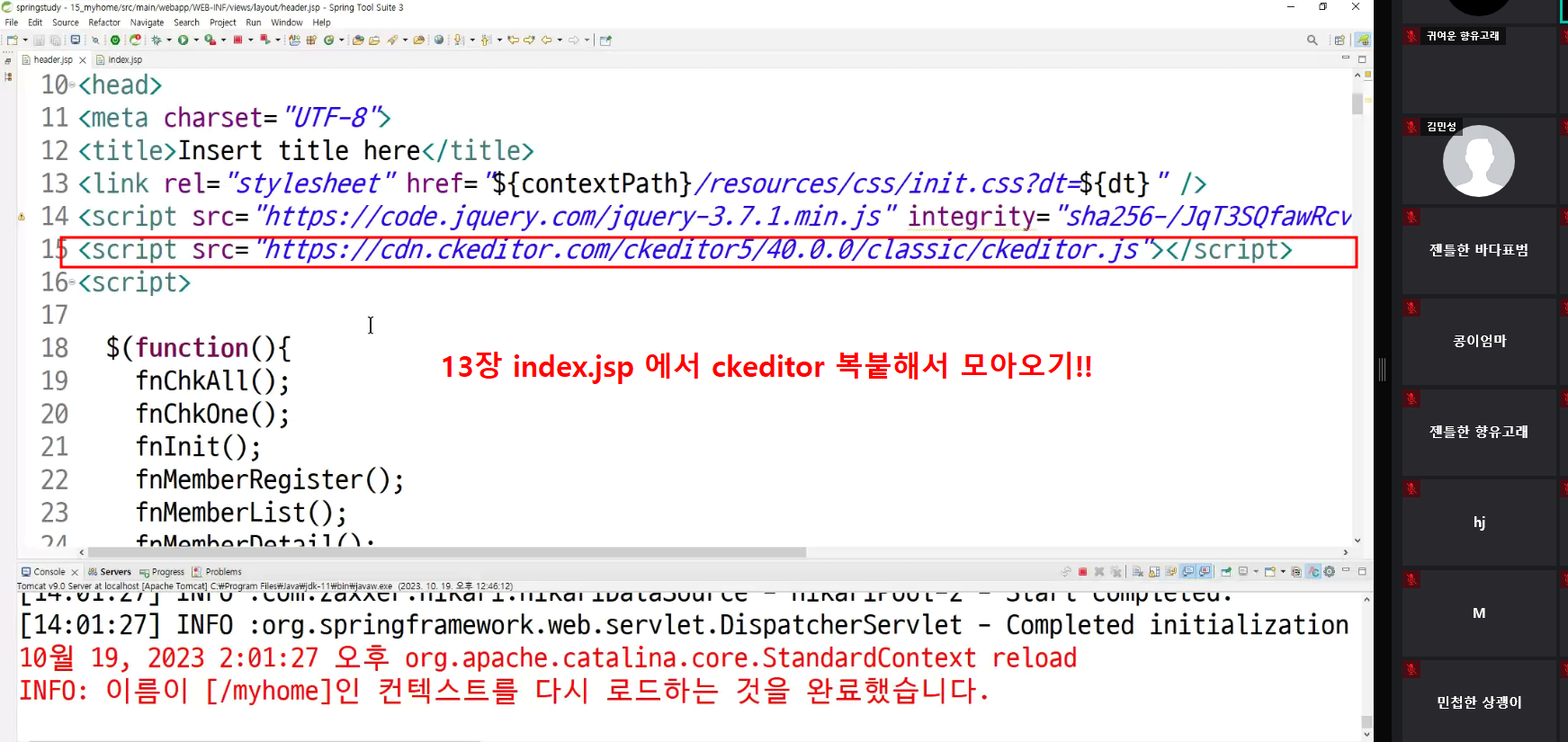Open the terminal console toolbar icon
This screenshot has width=1568, height=742.
(x=76, y=40)
